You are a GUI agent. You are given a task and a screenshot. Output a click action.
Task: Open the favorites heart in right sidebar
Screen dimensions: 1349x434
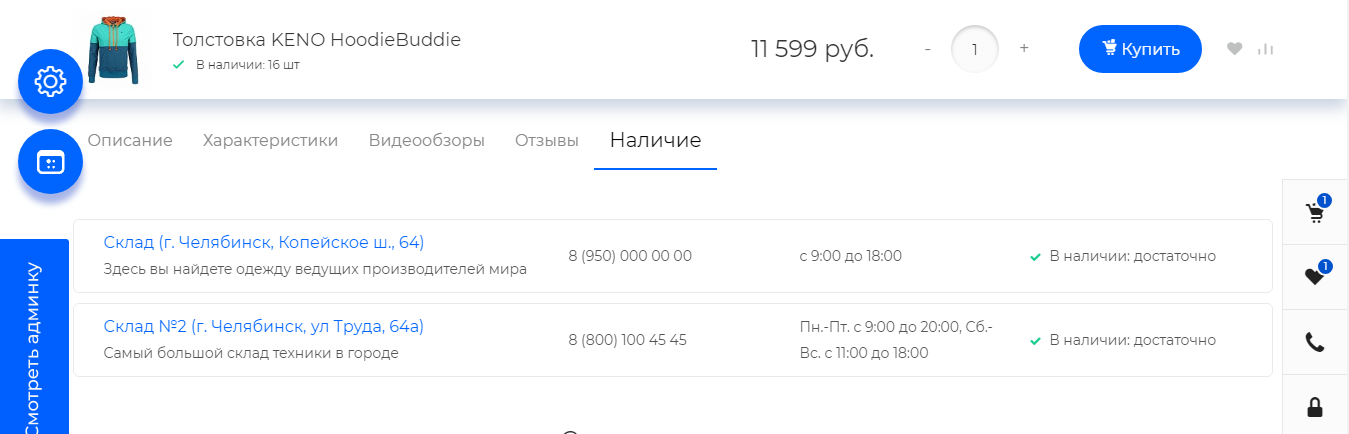point(1315,277)
